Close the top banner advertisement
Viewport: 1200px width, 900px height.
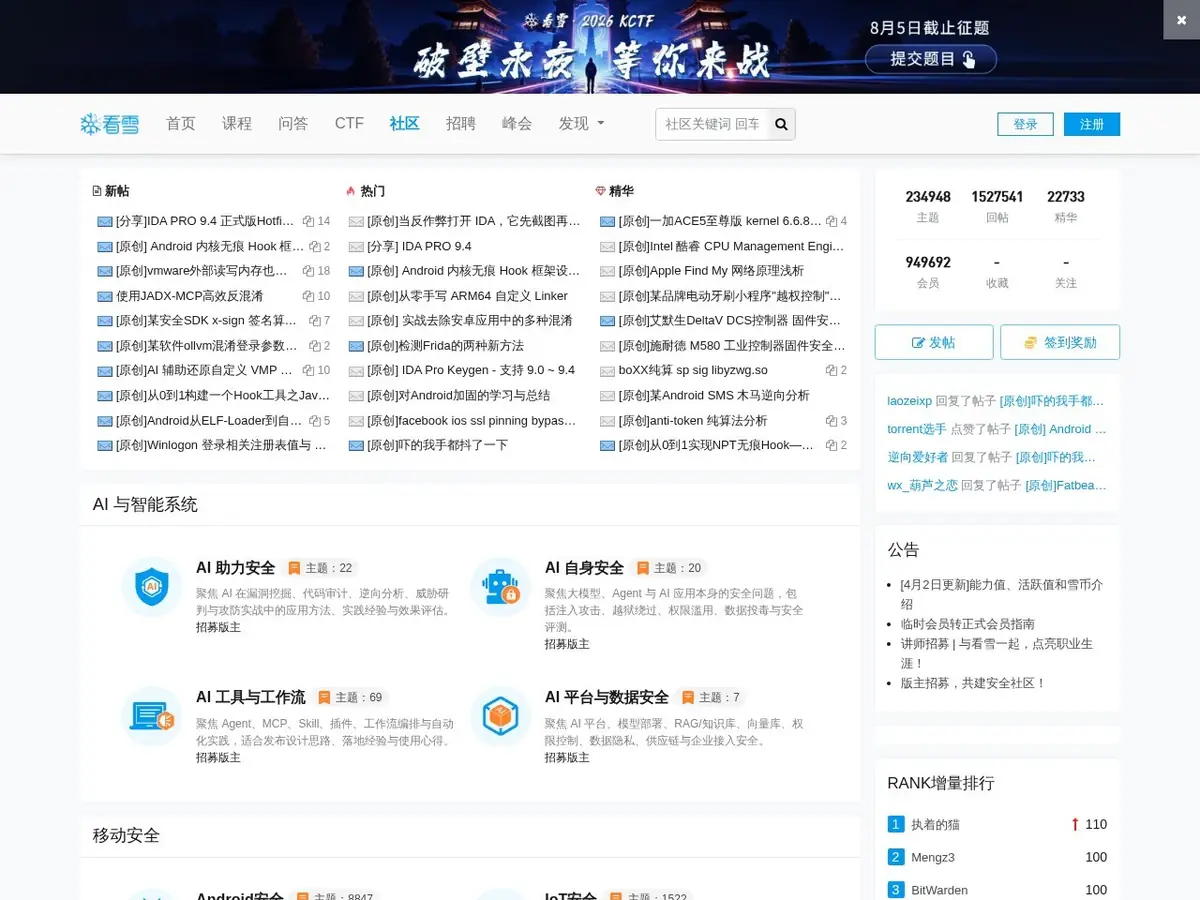click(1182, 20)
